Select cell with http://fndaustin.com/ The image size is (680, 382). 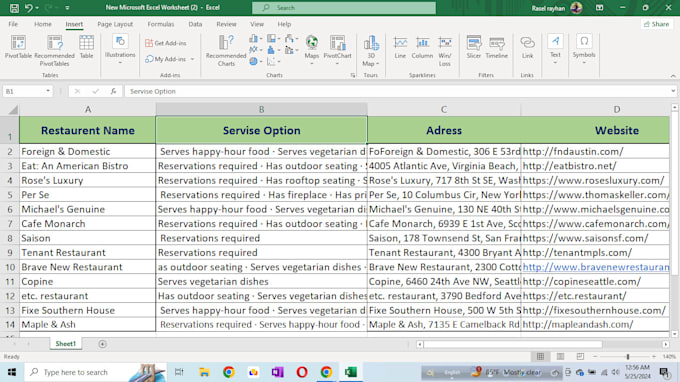point(595,151)
